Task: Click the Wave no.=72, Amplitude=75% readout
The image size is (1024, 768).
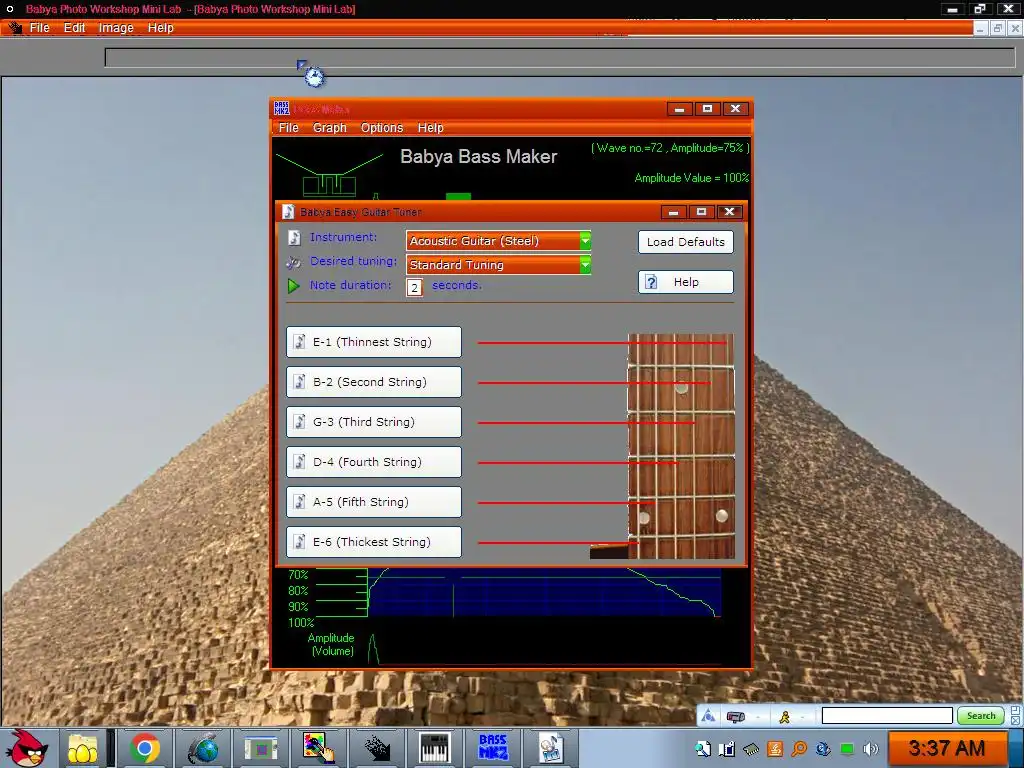Action: tap(670, 148)
